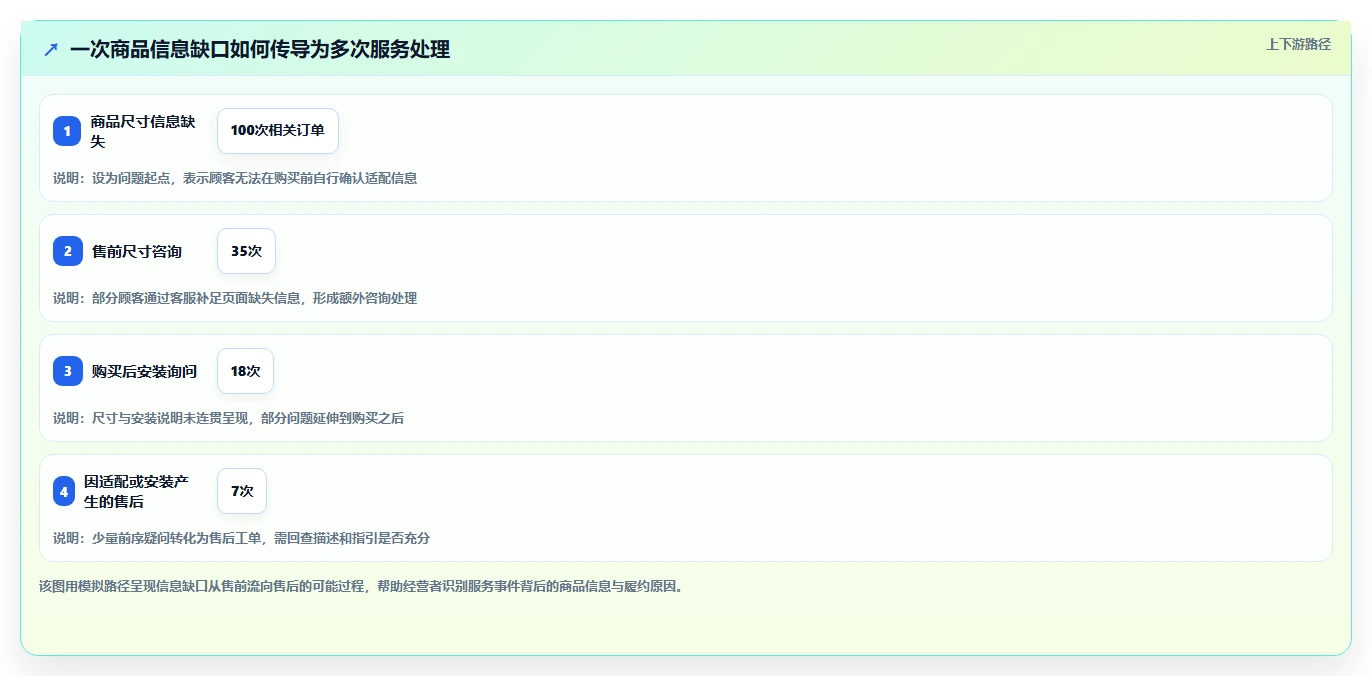This screenshot has width=1372, height=676.
Task: Click the note starting 说明：尺寸与安装说明未连贯呈现
Action: [x=229, y=418]
